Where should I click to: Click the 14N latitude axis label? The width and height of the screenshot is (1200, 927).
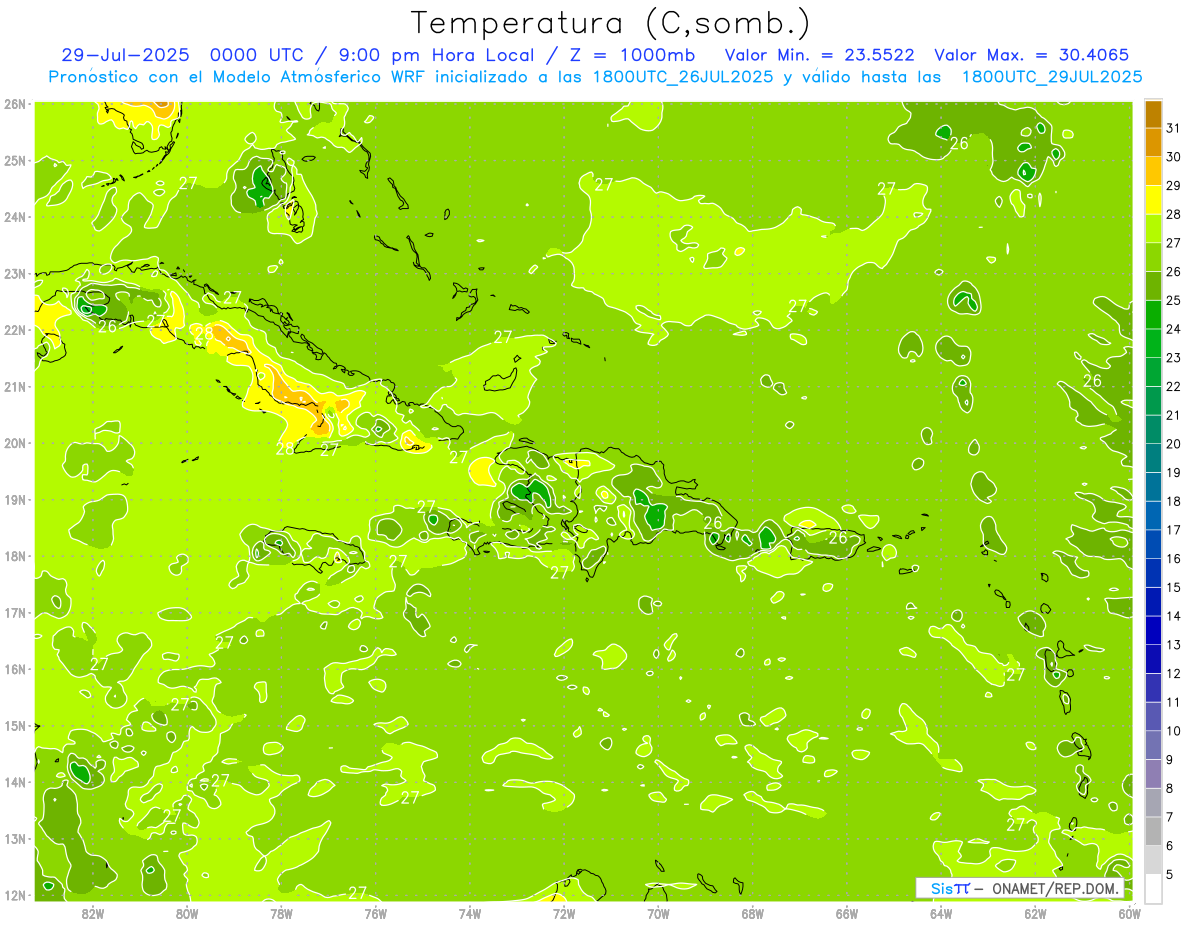tap(14, 782)
